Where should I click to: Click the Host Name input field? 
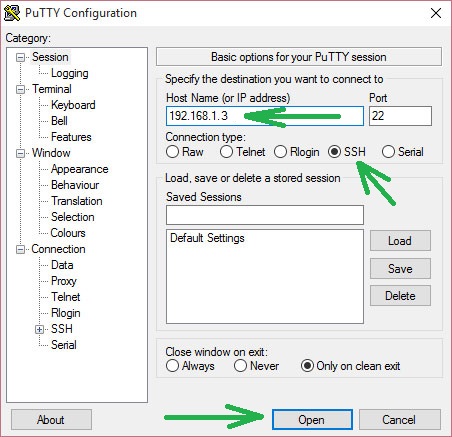265,116
